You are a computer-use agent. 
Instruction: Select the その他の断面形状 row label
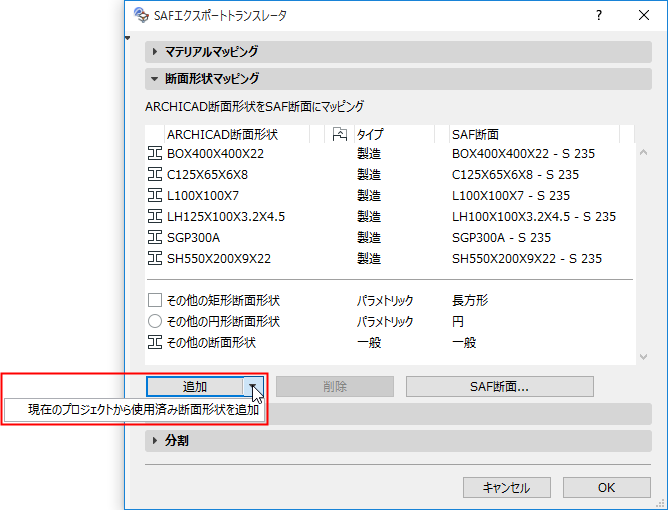coord(211,342)
